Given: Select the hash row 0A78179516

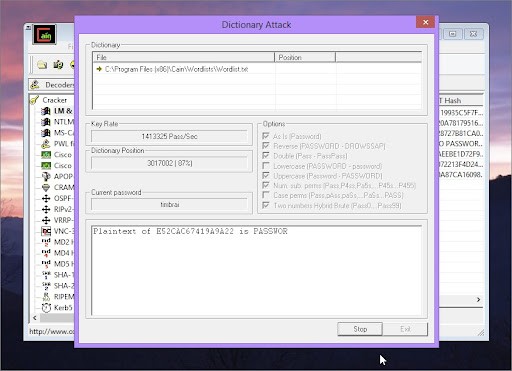Looking at the screenshot, I should (x=461, y=123).
